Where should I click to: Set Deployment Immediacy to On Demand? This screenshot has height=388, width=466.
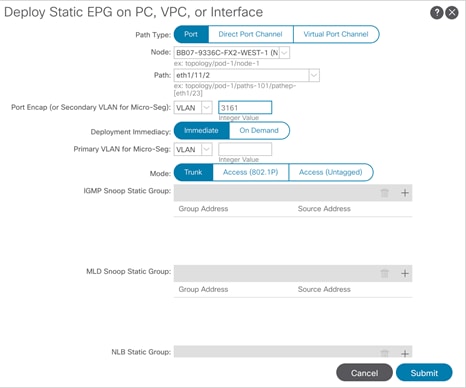[x=259, y=131]
